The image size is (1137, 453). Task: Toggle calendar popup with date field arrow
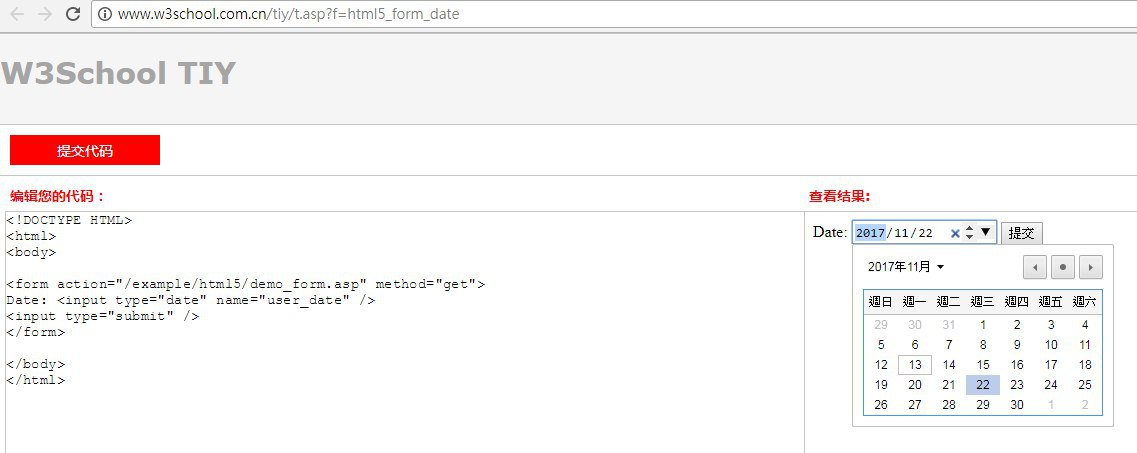(985, 233)
